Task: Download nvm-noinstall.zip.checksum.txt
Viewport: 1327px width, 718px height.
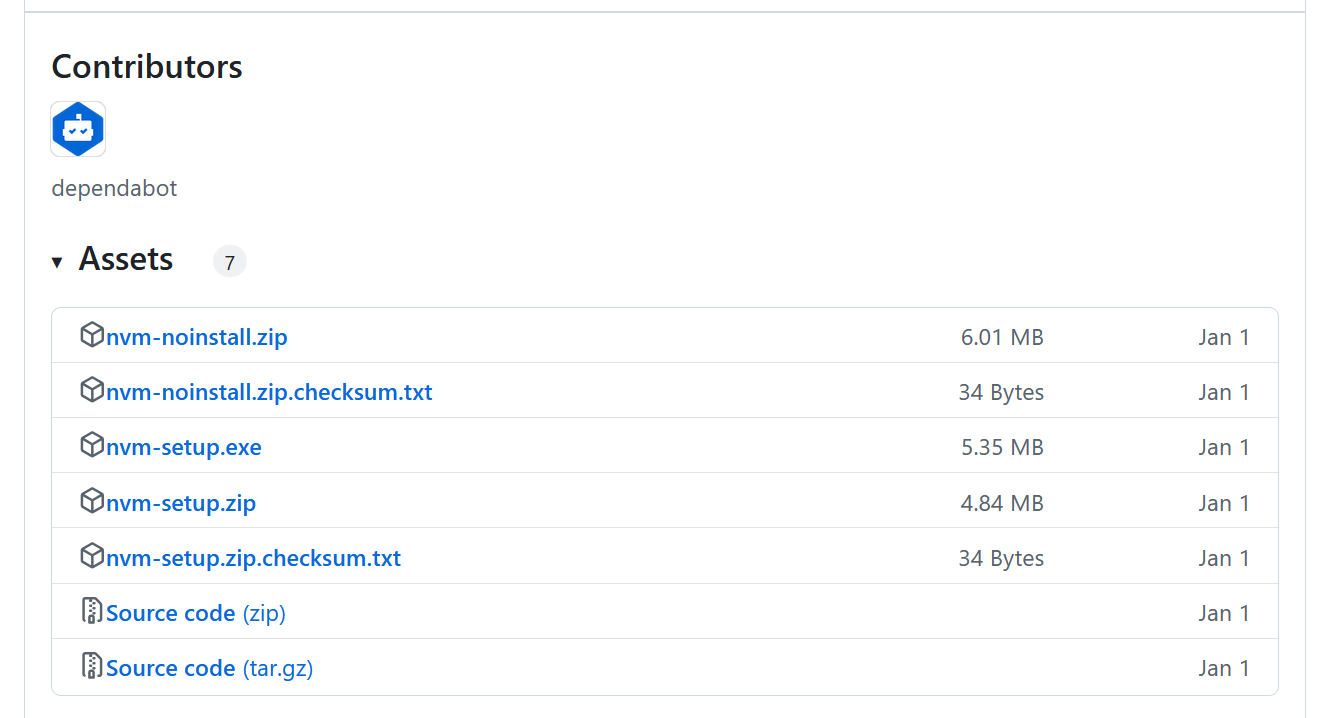Action: [269, 392]
